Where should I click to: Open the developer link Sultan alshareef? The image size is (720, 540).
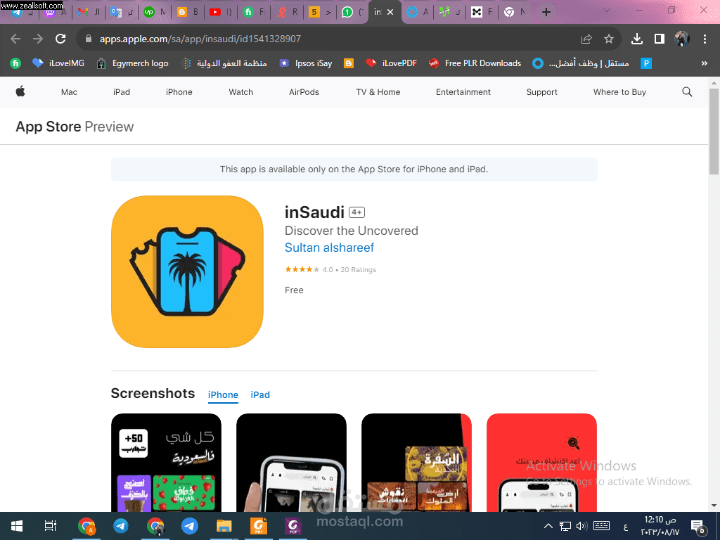tap(329, 248)
